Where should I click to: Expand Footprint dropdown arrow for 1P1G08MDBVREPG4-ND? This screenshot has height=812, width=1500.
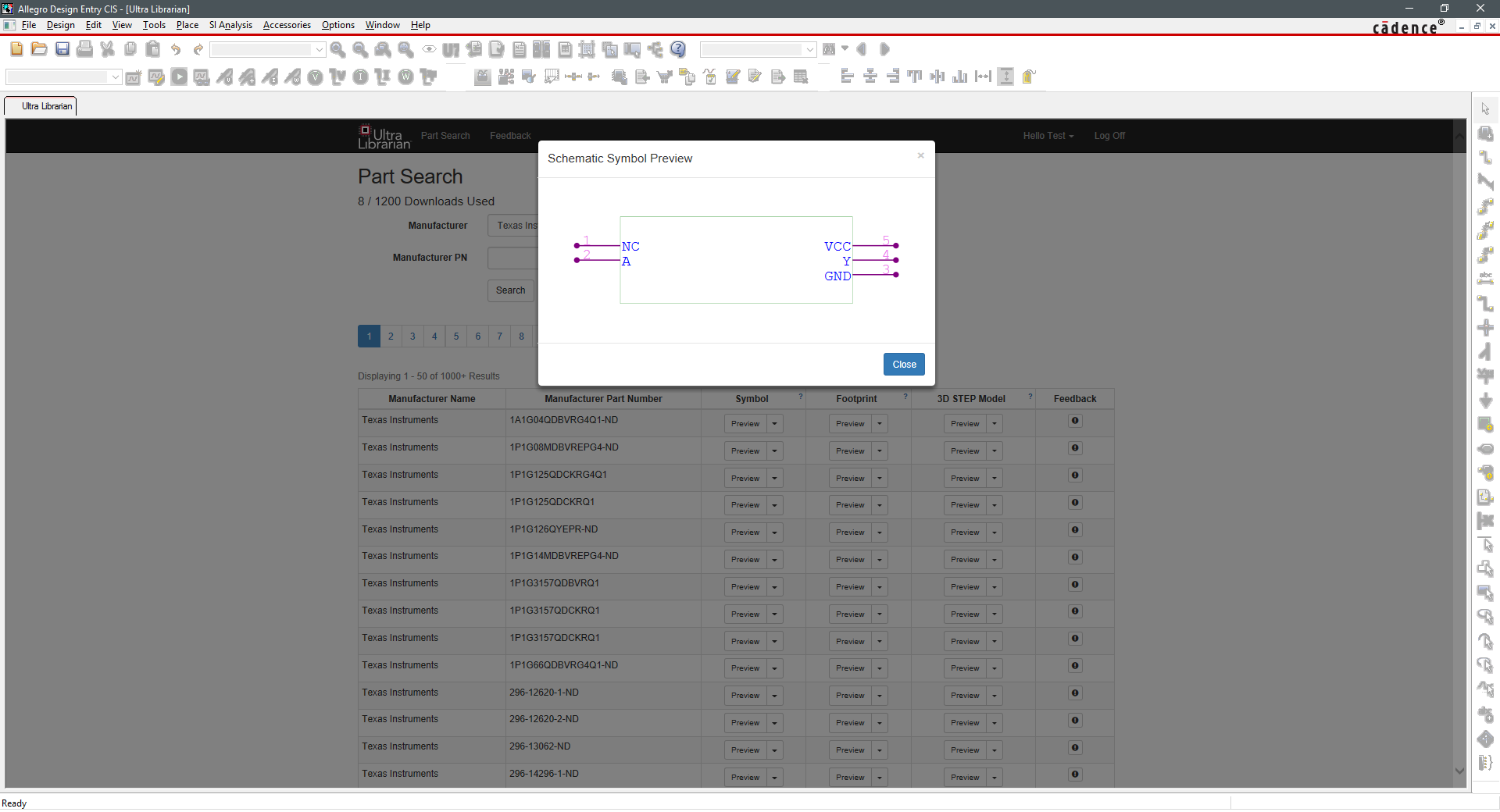tap(879, 451)
